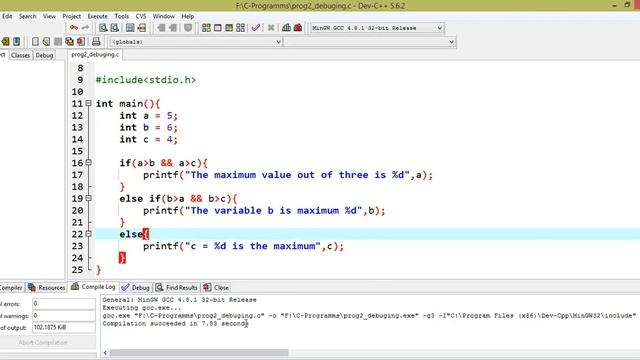Click the Goto line toolbar icon
640x360 pixels.
[x=142, y=28]
